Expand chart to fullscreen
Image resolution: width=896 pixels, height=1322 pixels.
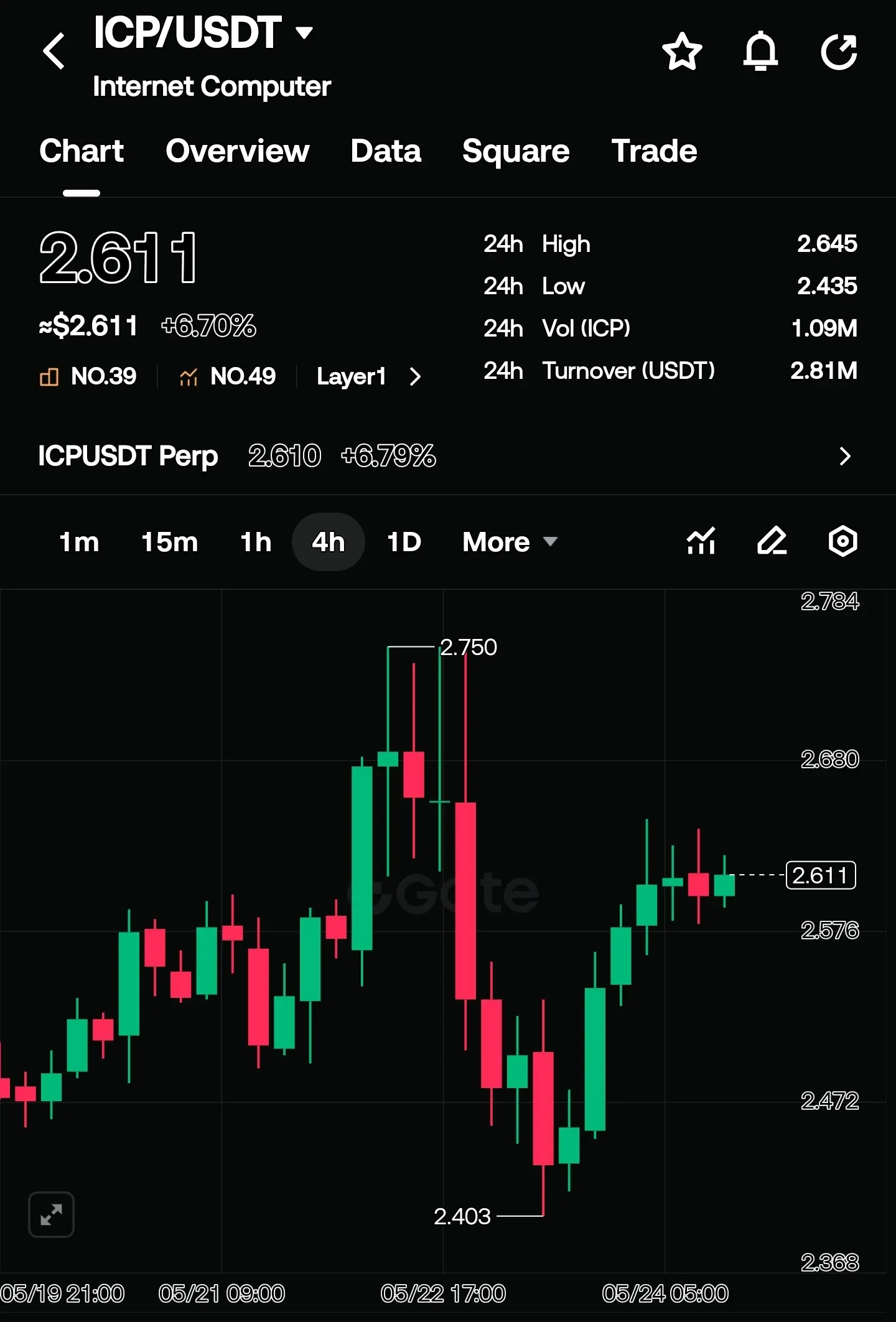click(x=51, y=1214)
